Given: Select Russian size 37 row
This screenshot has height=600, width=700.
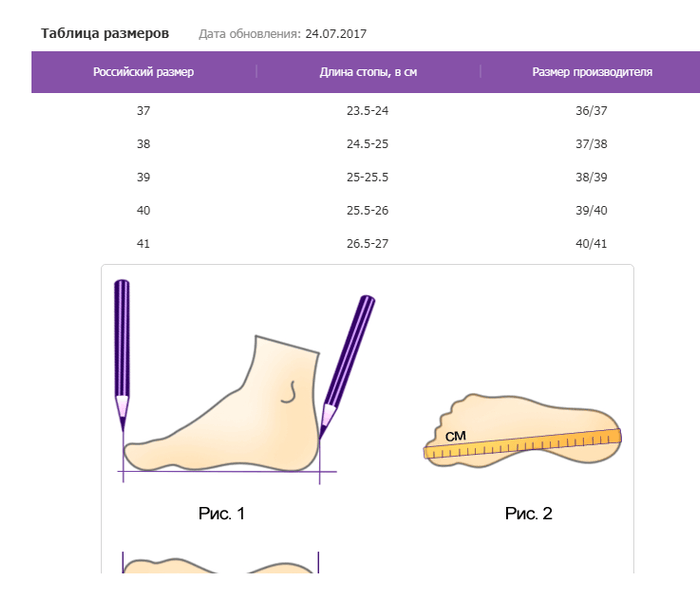Looking at the screenshot, I should (366, 110).
